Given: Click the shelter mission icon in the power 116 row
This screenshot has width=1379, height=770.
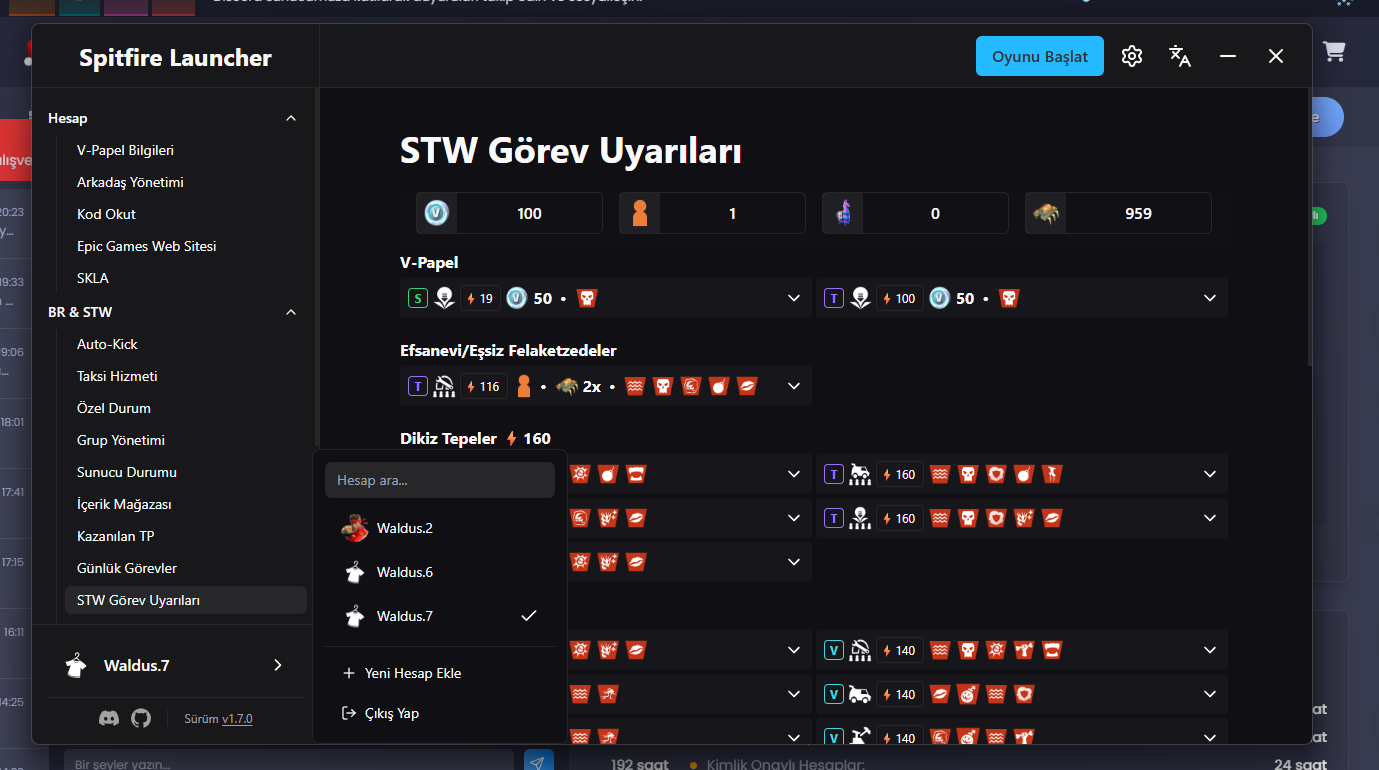Looking at the screenshot, I should pyautogui.click(x=444, y=386).
